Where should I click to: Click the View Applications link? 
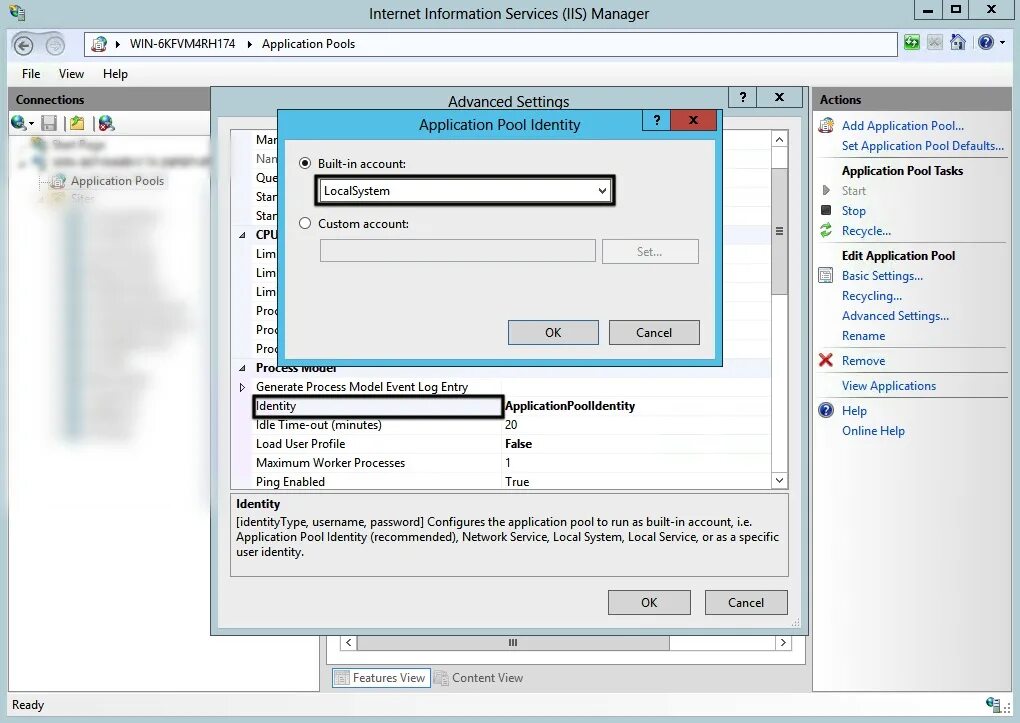tap(889, 386)
